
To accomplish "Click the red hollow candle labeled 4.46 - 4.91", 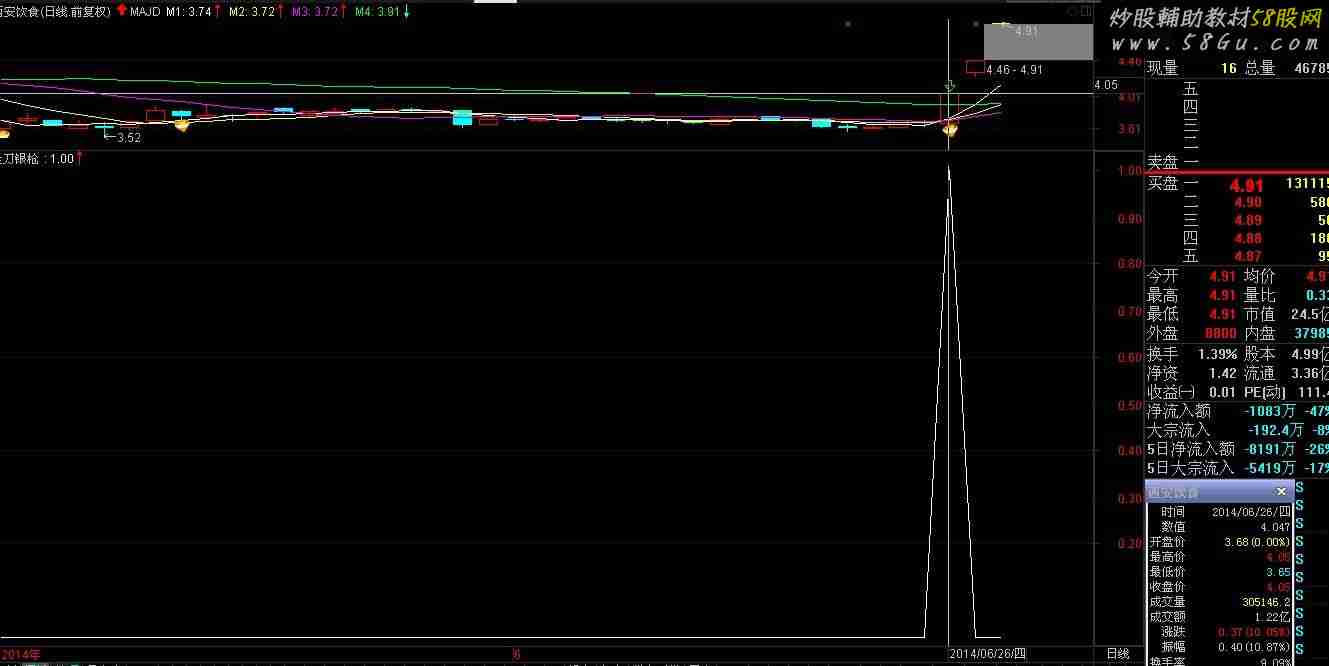I will tap(974, 68).
